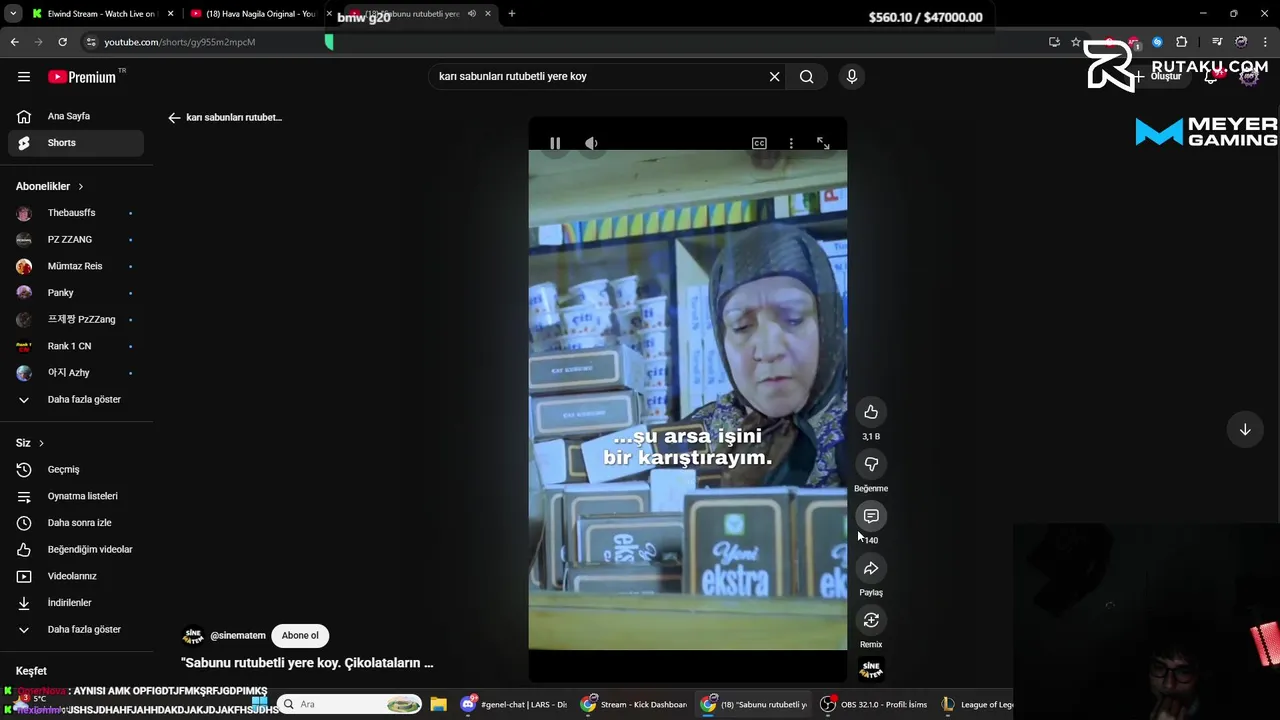Open a new browser tab

coord(512,14)
